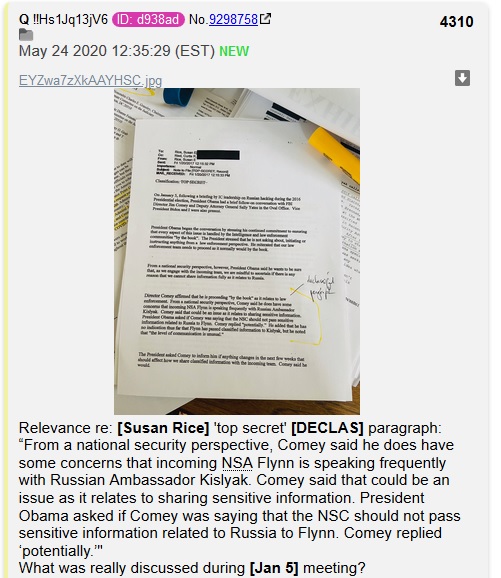
Task: Click the bold [DECLAS] text
Action: point(327,428)
